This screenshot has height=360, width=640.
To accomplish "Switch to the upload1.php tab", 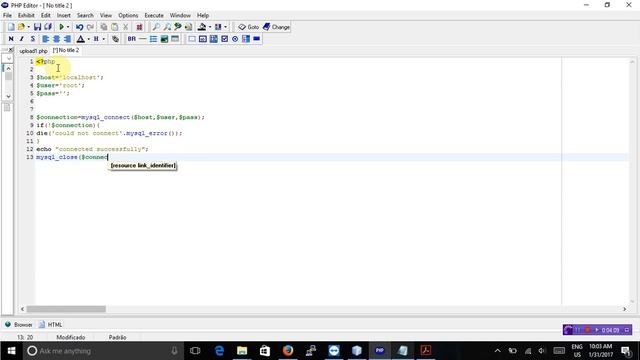I will point(33,51).
